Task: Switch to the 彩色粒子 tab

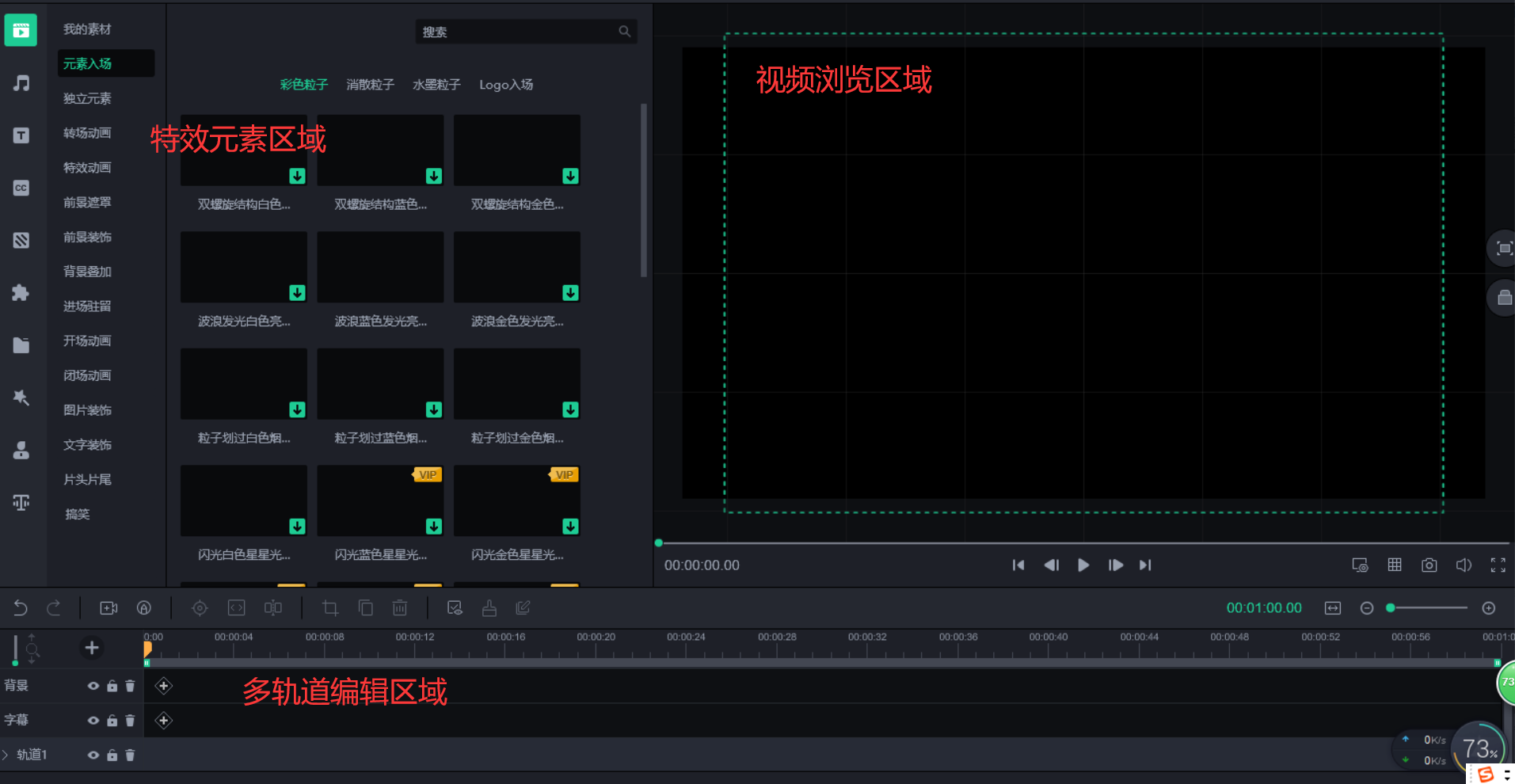Action: click(304, 85)
